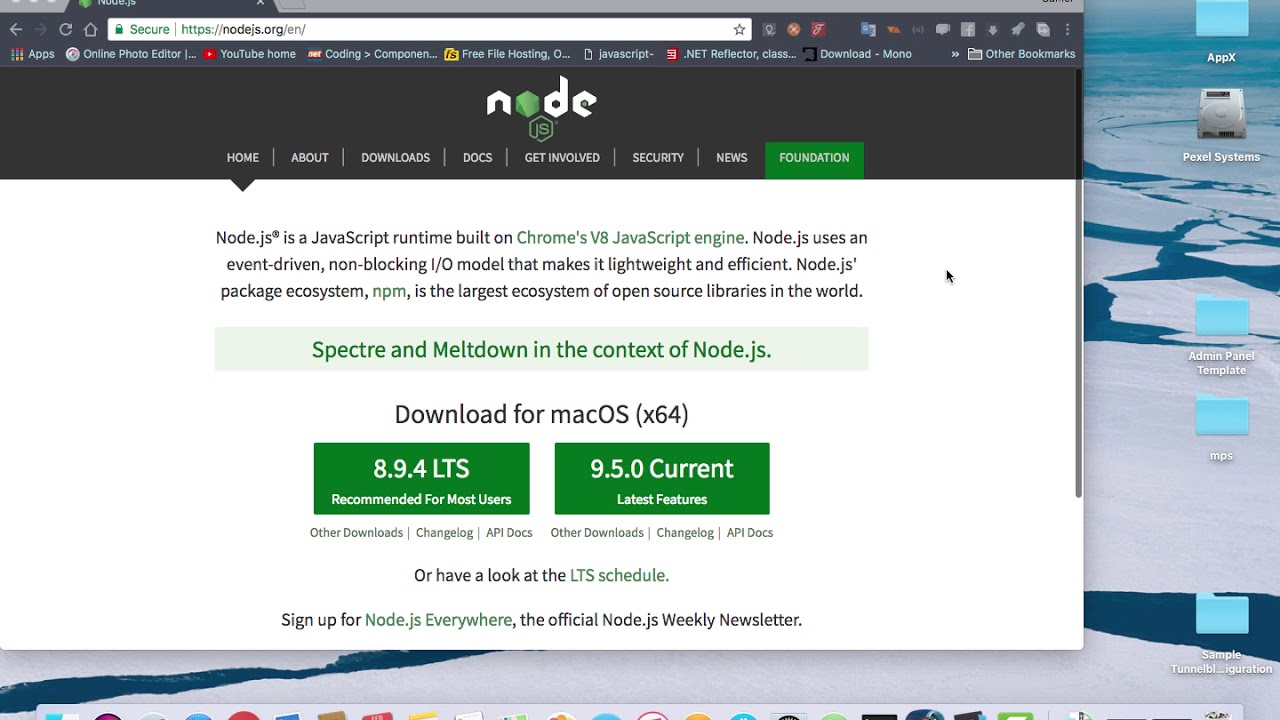The image size is (1280, 720).
Task: Open Changelog under 9.5.0 Current
Action: click(x=685, y=533)
